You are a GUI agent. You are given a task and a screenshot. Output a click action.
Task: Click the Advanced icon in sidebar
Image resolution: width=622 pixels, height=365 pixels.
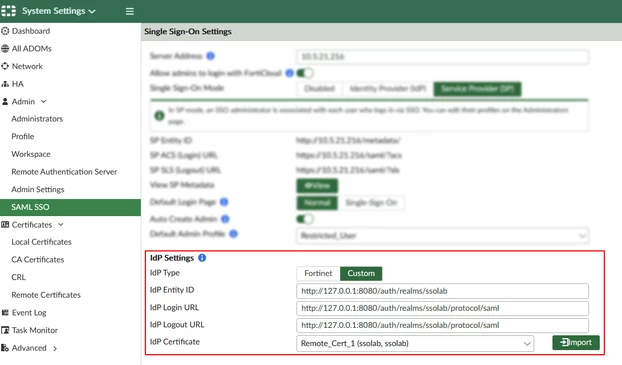pyautogui.click(x=5, y=348)
